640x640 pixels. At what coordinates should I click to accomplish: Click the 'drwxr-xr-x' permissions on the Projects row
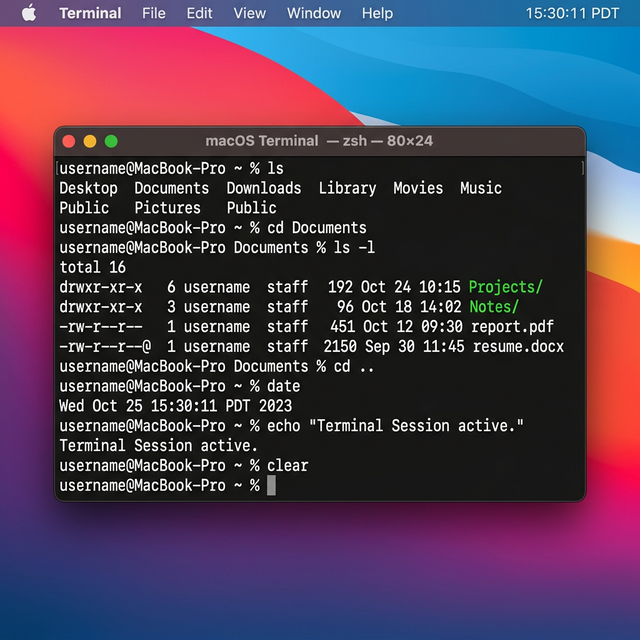(x=101, y=287)
